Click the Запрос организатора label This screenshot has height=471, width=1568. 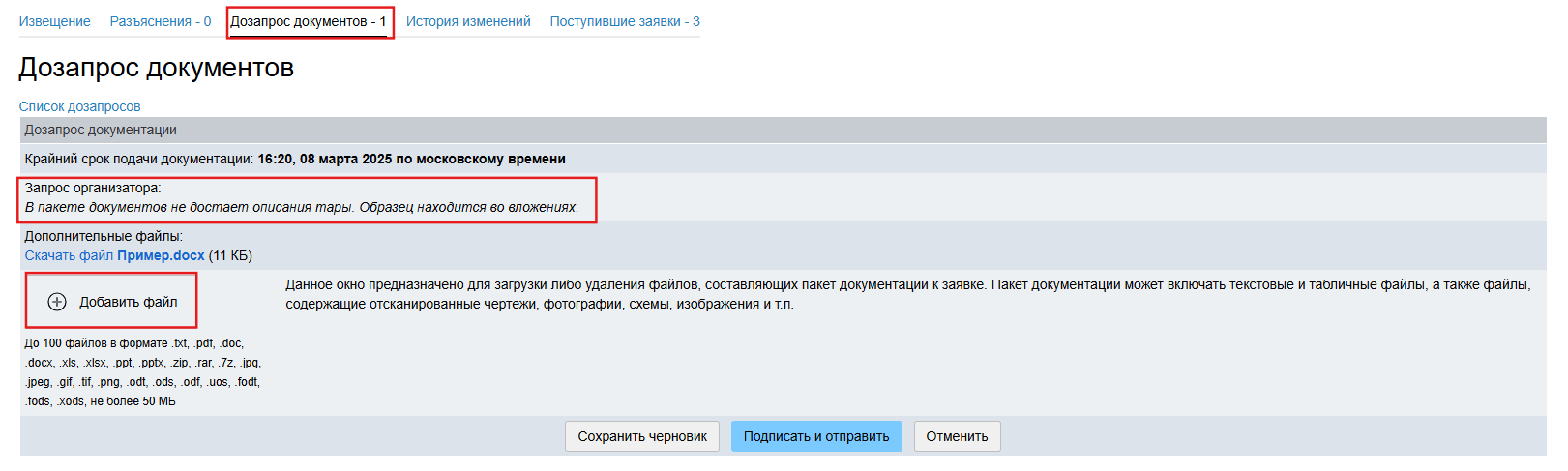[92, 188]
